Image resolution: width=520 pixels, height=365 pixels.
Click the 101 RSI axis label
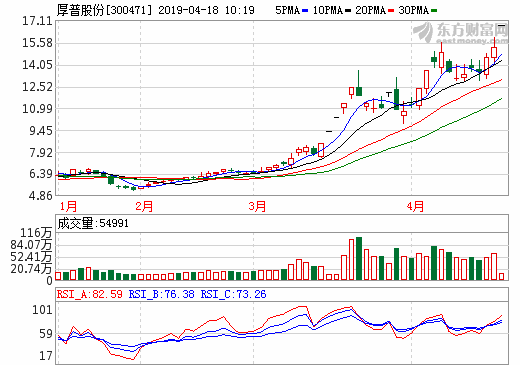(42, 310)
